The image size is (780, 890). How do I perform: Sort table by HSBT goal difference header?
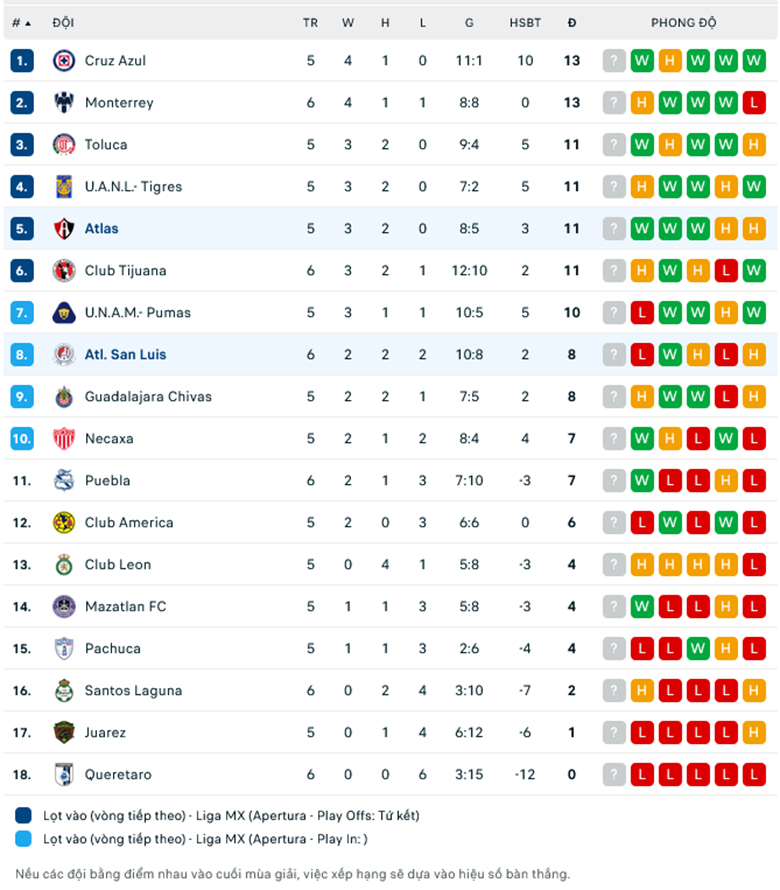[525, 23]
